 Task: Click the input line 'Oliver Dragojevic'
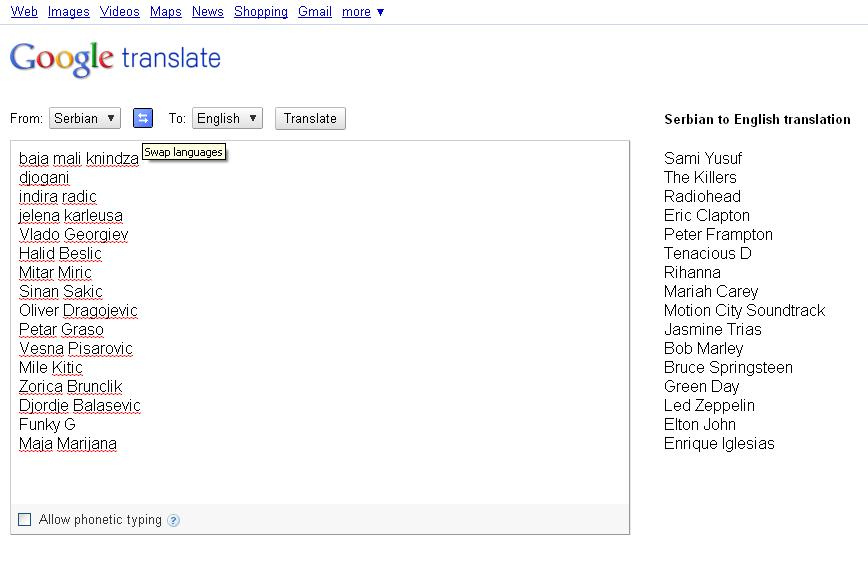[x=78, y=311]
